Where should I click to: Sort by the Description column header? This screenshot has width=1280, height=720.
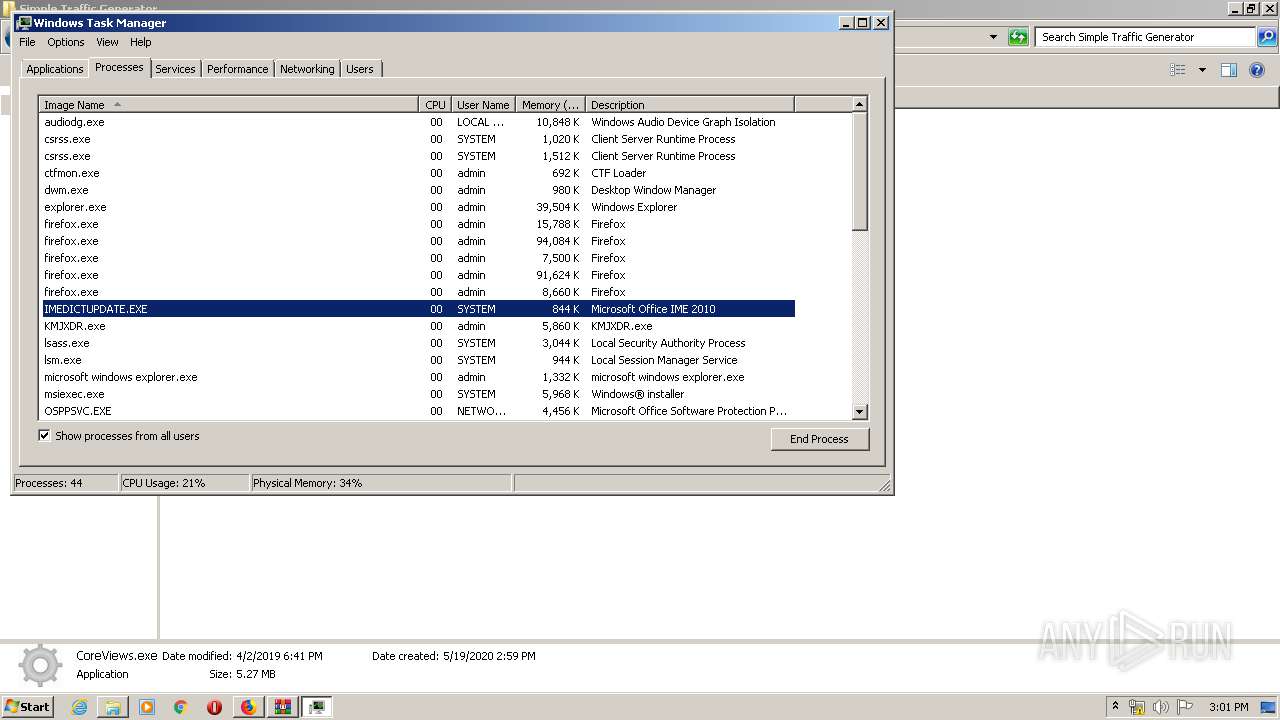690,104
